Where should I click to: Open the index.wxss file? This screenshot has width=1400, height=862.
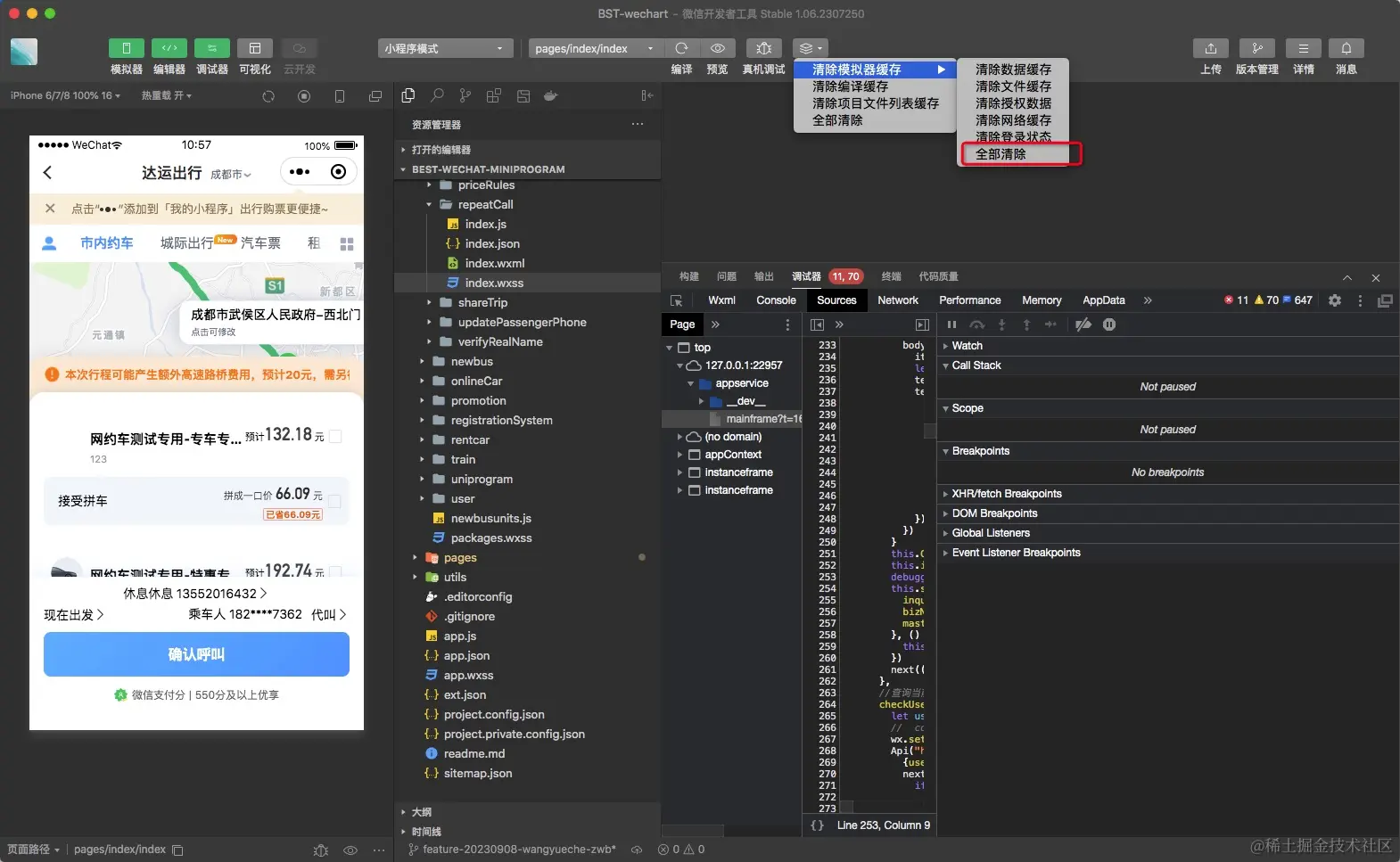[x=528, y=283]
